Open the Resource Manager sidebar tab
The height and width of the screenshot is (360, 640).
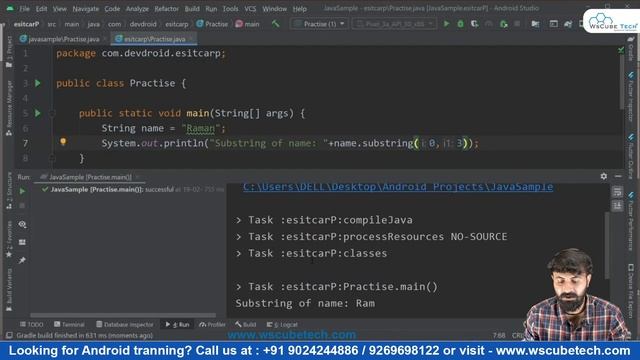(9, 107)
